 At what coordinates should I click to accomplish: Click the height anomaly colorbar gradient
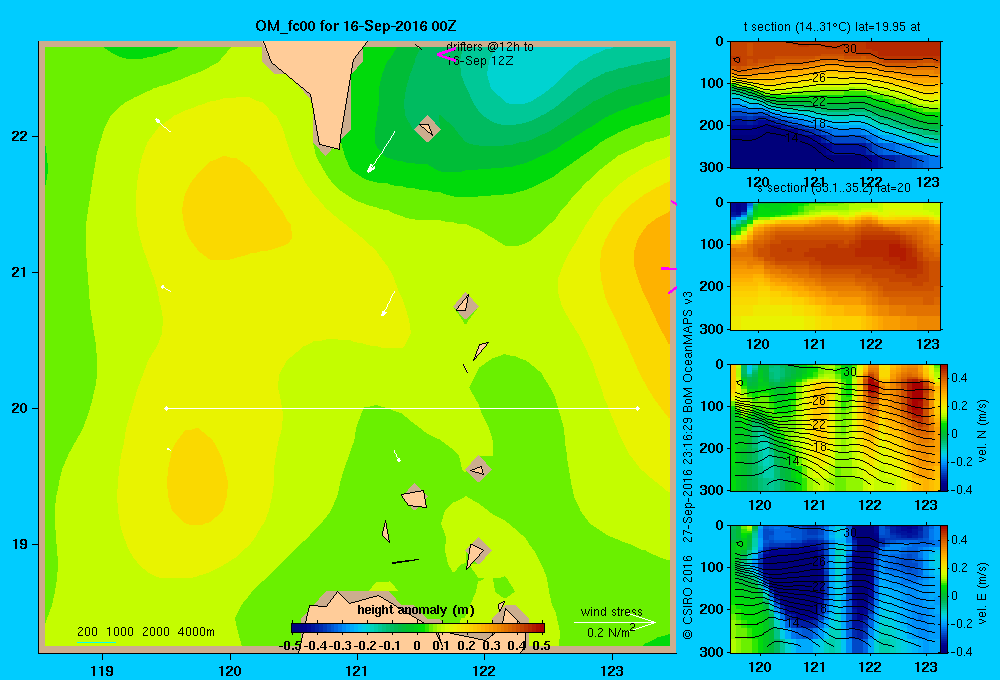click(x=418, y=628)
